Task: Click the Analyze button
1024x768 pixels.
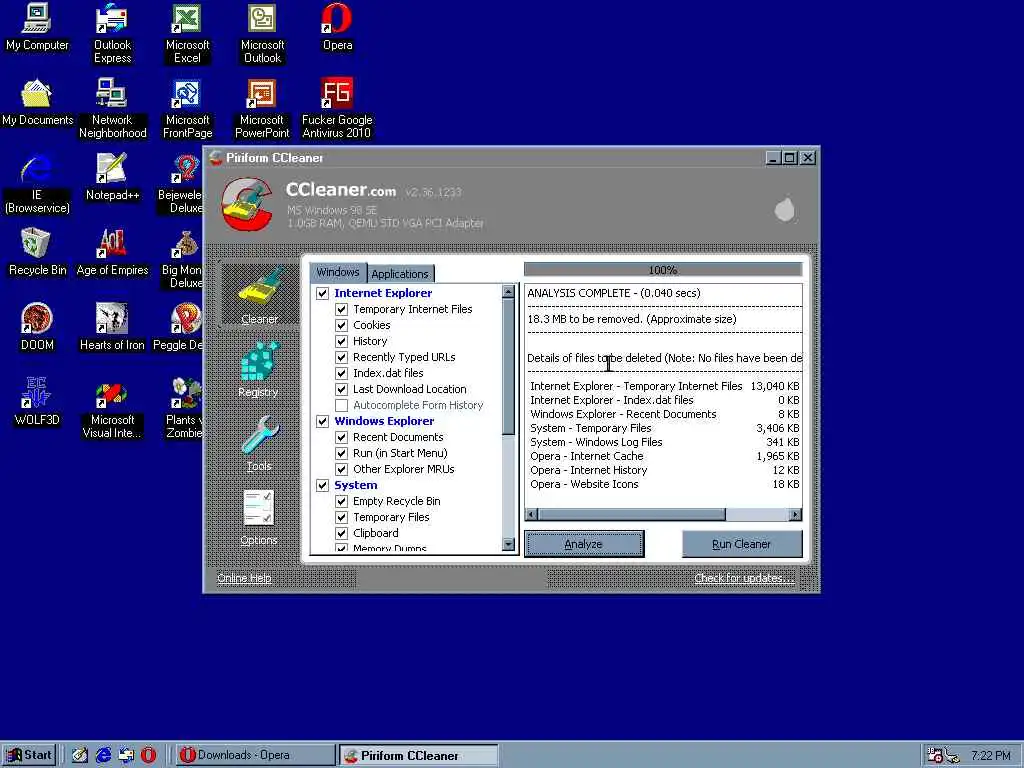Action: [584, 544]
